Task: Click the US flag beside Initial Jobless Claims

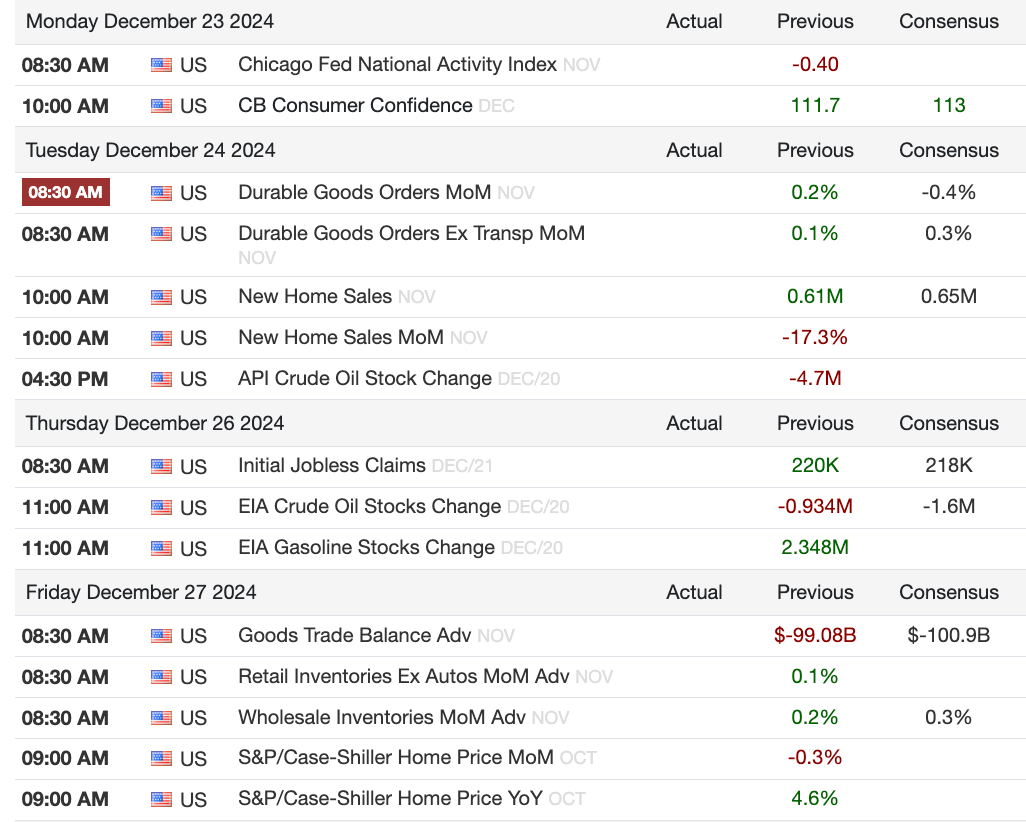Action: point(161,466)
